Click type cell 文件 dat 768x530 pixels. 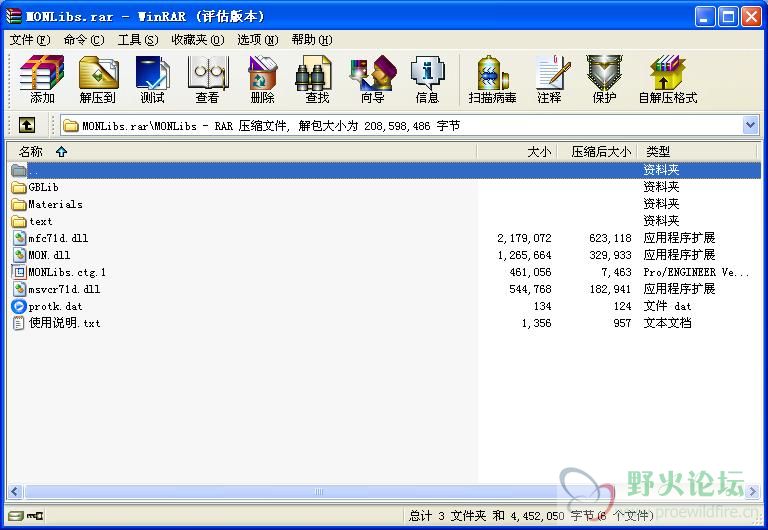pyautogui.click(x=667, y=307)
